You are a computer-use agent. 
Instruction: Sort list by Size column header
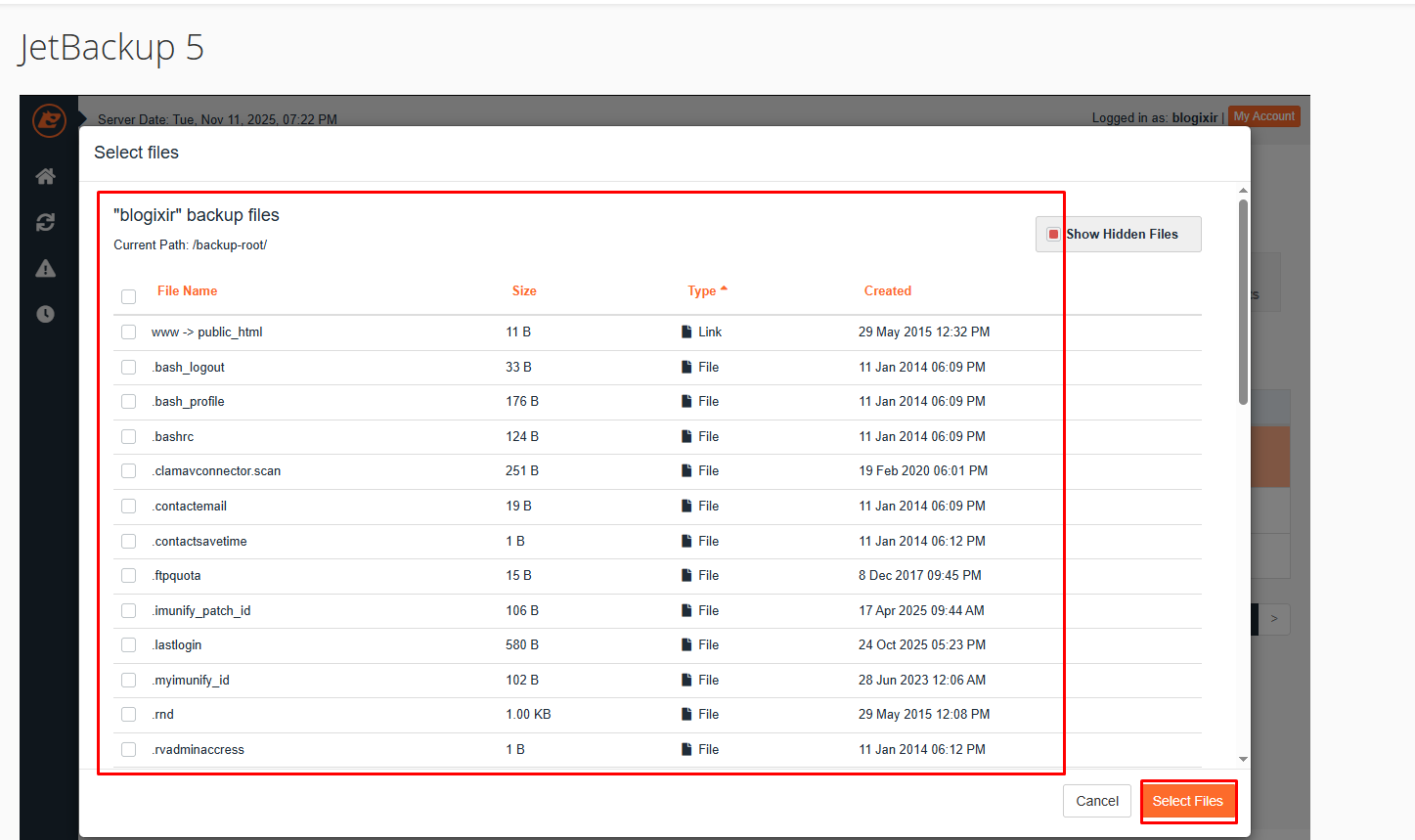click(x=524, y=290)
